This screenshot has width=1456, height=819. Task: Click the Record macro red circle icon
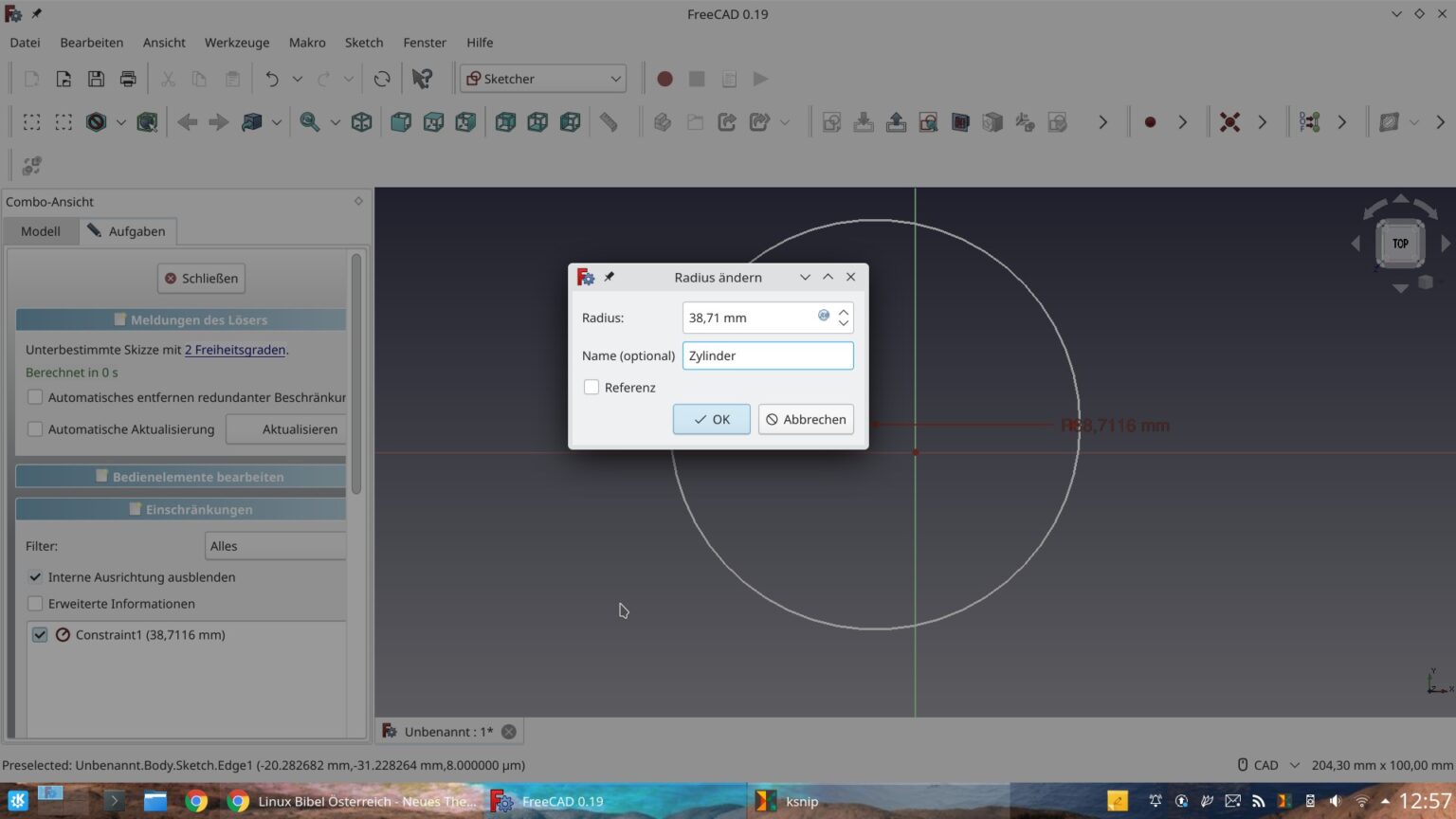click(664, 79)
